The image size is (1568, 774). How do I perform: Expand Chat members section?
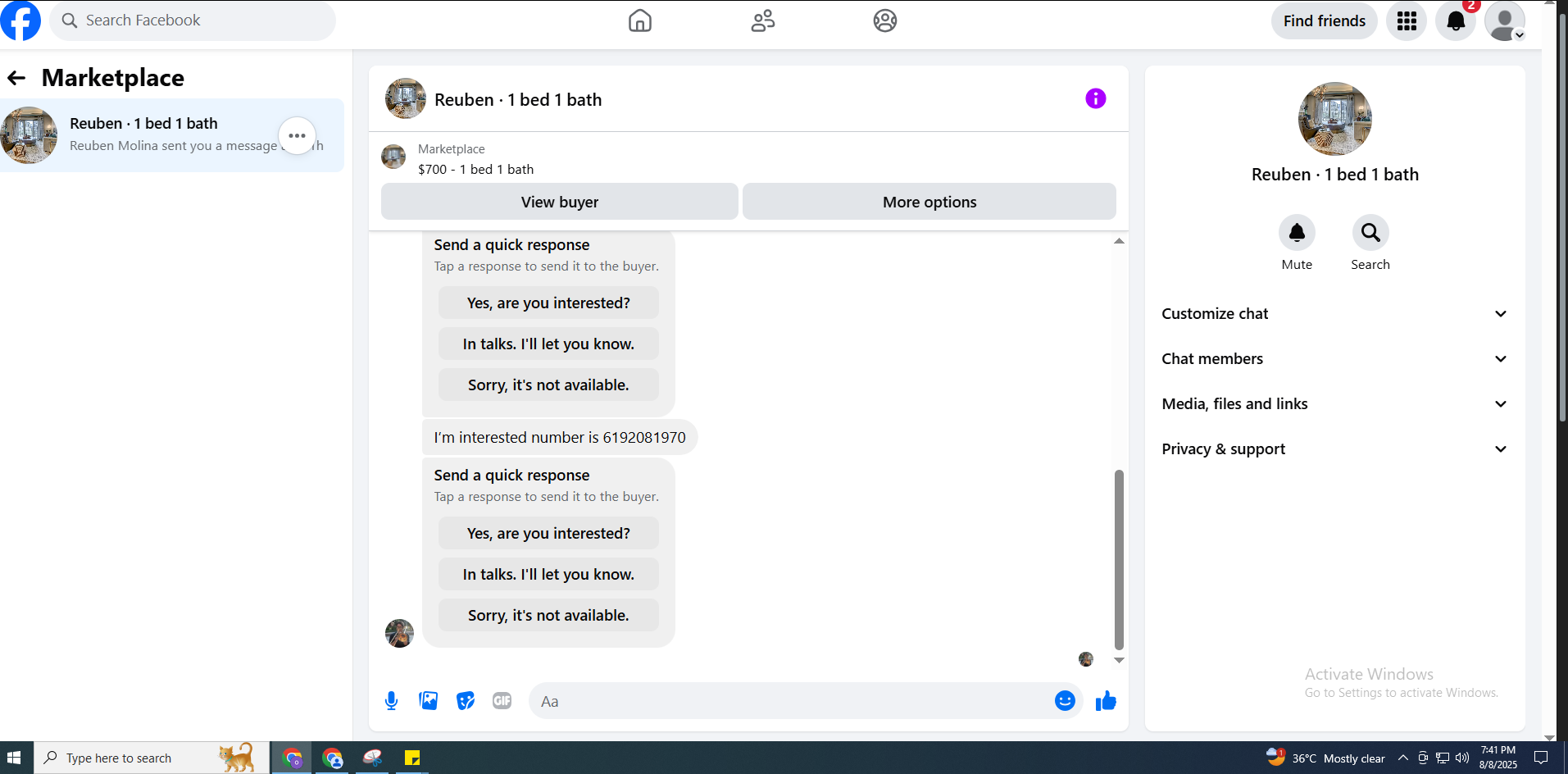click(1334, 359)
